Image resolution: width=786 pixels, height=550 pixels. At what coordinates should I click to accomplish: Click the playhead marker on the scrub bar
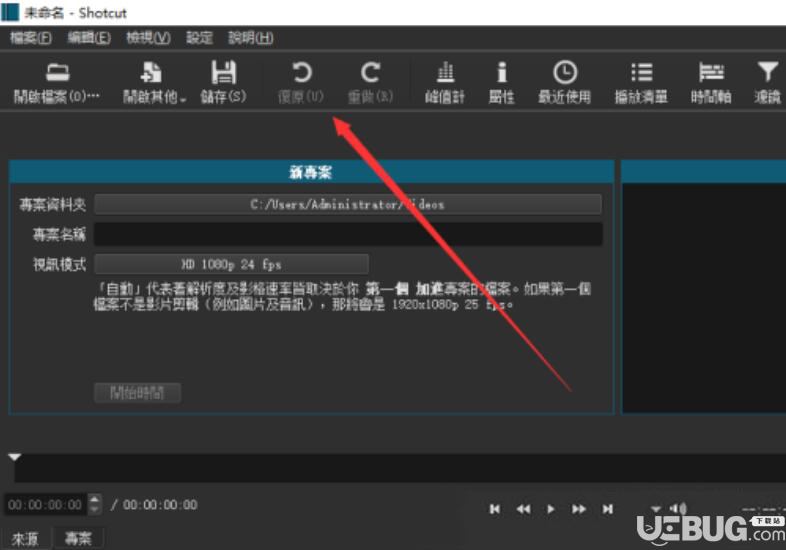tap(14, 457)
